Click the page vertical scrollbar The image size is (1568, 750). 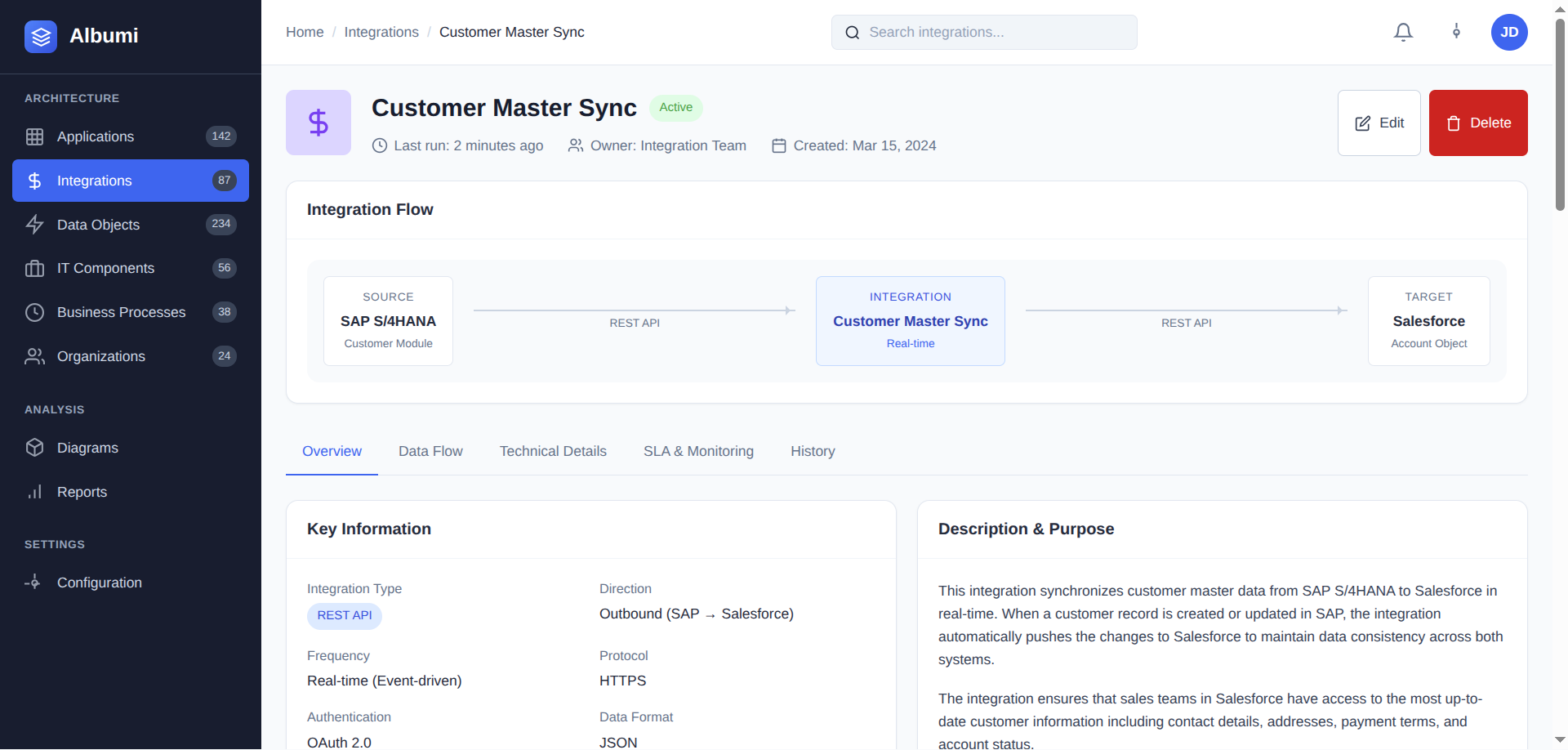coord(1560,114)
